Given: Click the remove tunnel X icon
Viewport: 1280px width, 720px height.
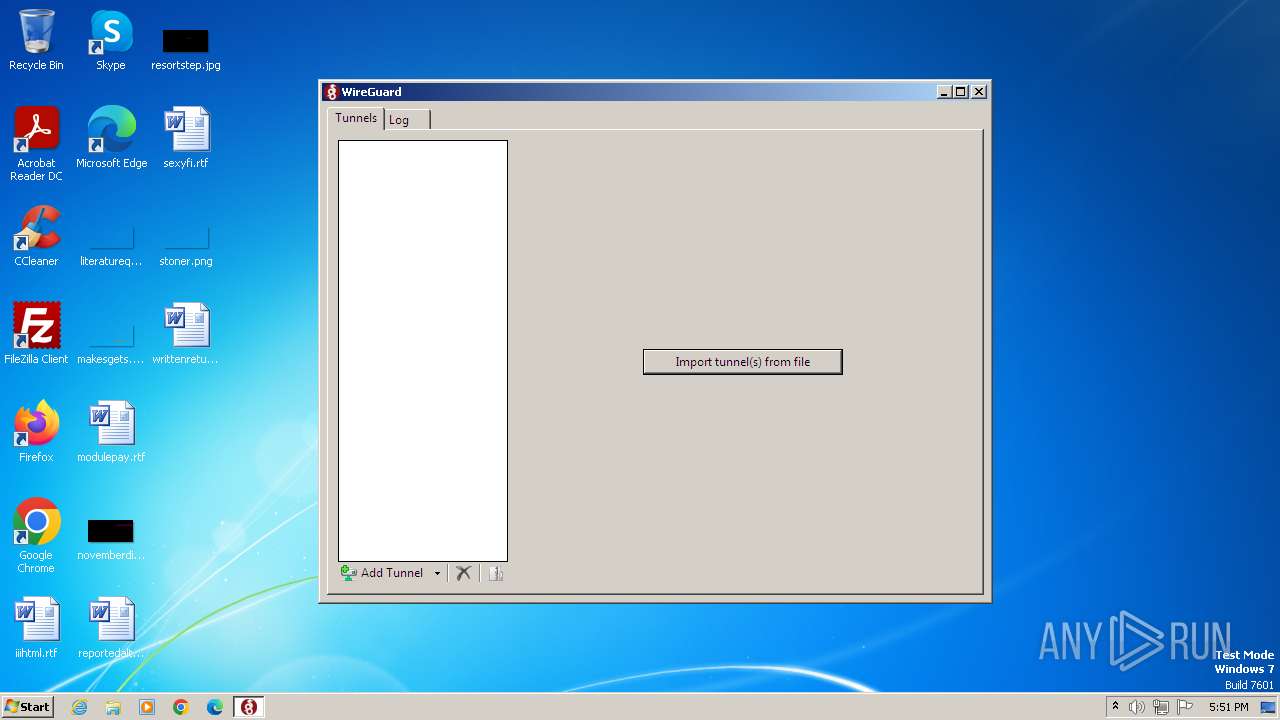Looking at the screenshot, I should tap(463, 573).
